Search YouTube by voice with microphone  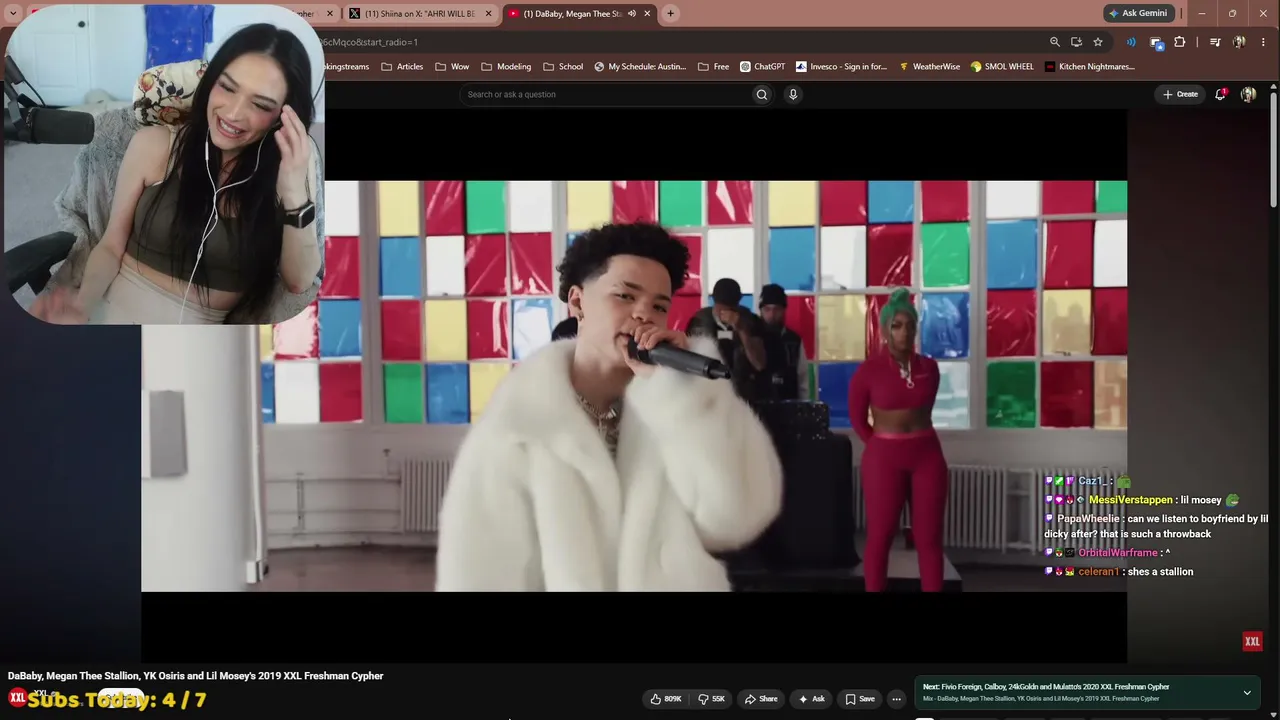793,94
